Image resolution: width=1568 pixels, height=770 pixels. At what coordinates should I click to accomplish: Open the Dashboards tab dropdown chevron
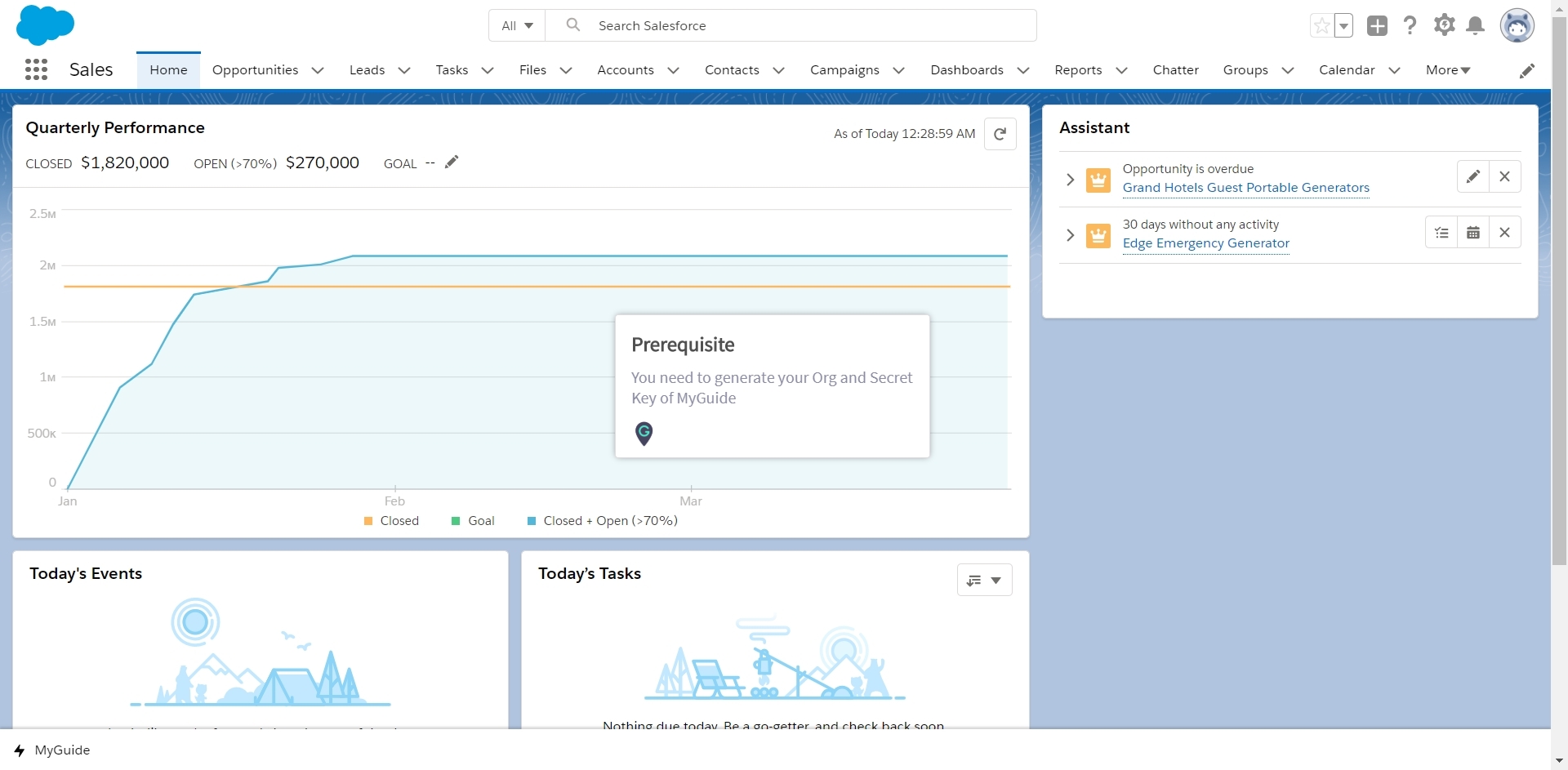(x=1022, y=70)
